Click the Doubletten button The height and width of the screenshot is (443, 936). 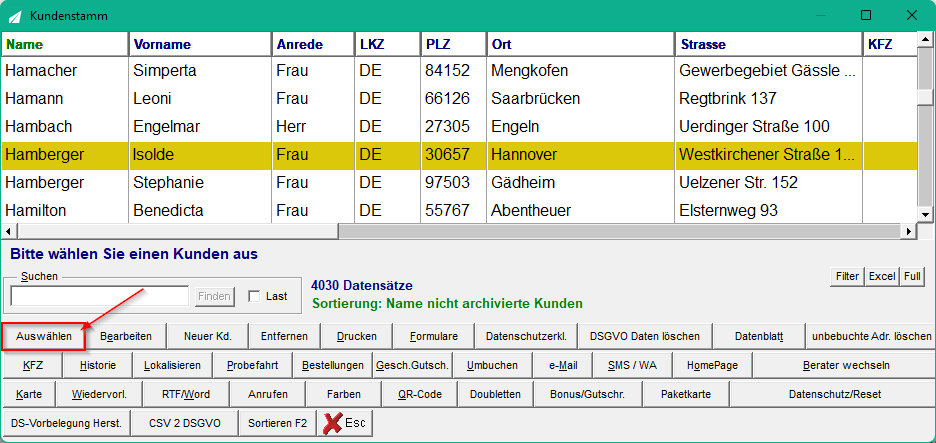click(495, 394)
